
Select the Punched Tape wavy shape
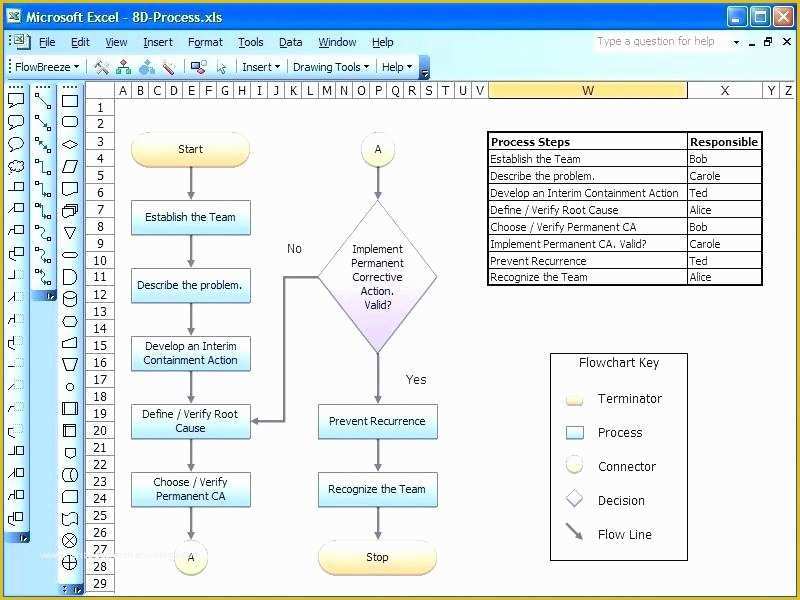click(x=70, y=519)
